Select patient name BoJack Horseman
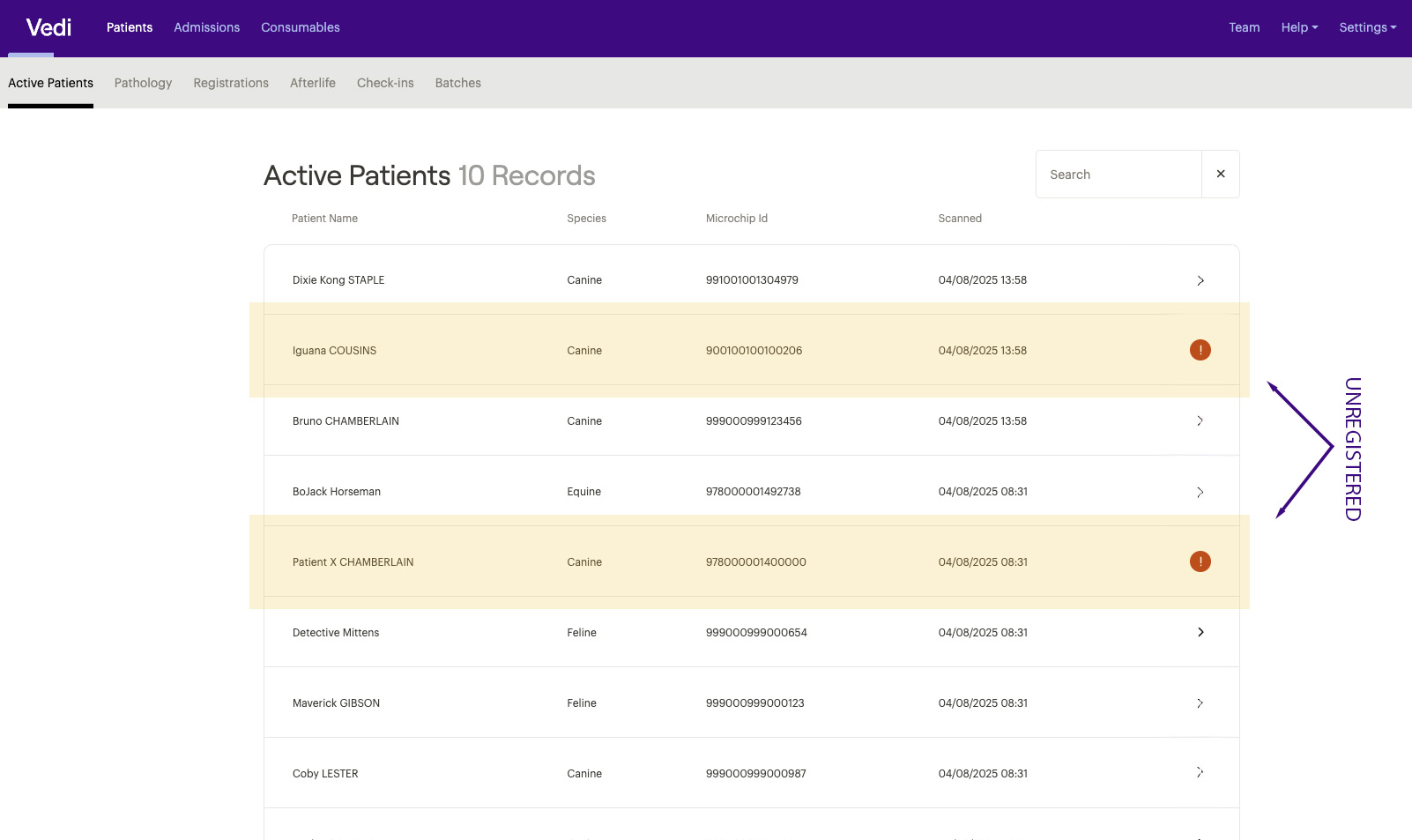 [337, 492]
